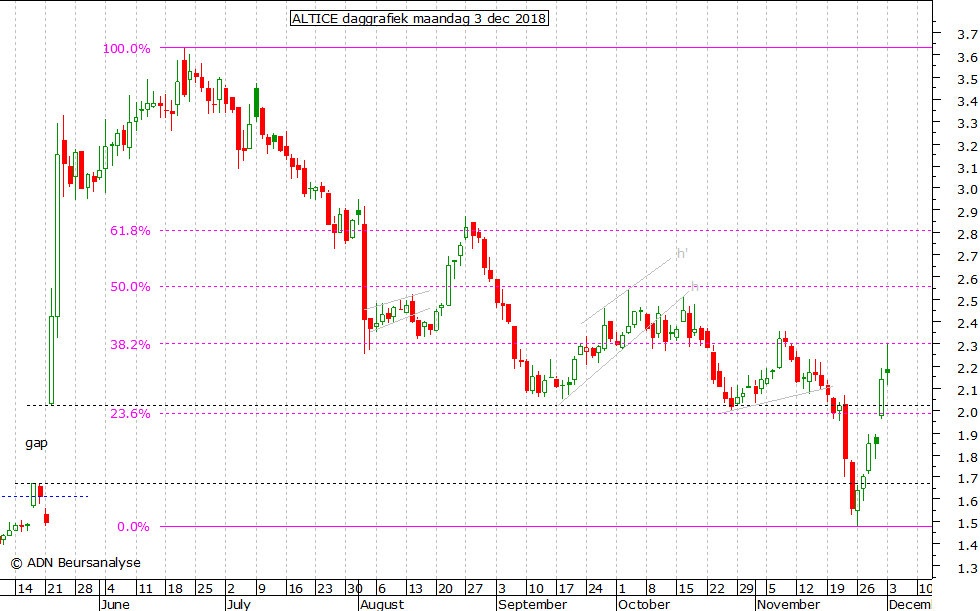
Task: Click the date label 25 on the time axis
Action: coord(205,589)
